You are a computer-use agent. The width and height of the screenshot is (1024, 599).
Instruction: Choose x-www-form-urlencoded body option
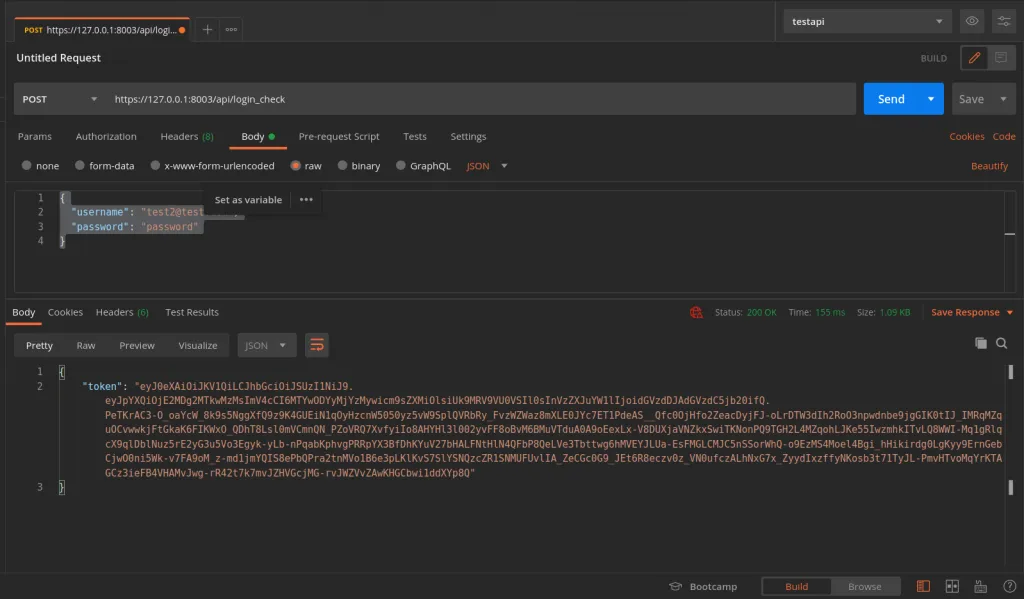[x=212, y=166]
